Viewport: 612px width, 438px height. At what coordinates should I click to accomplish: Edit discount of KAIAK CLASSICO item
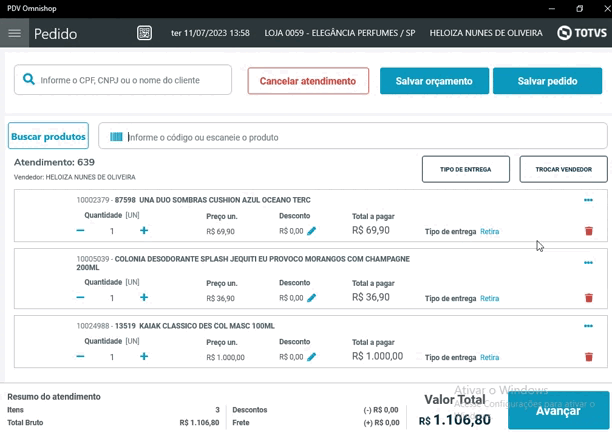312,357
